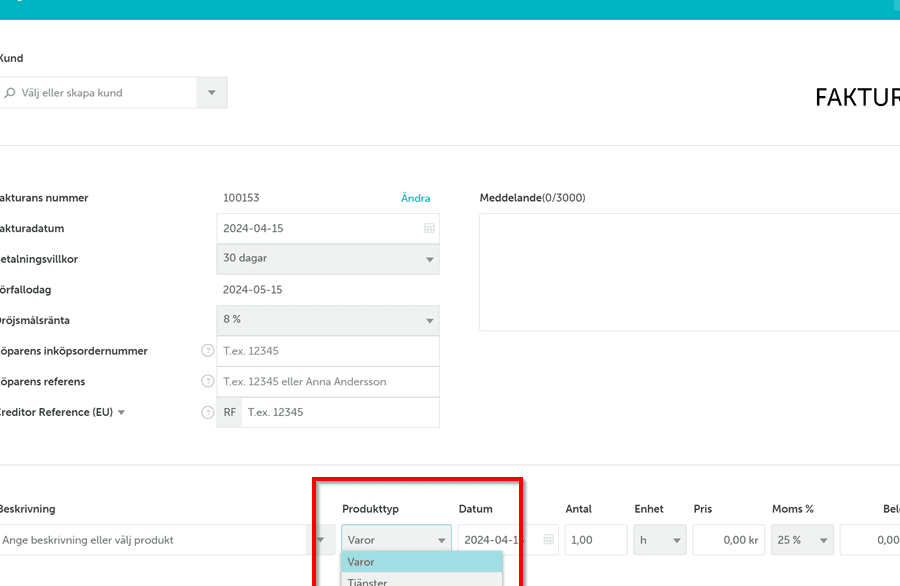Image resolution: width=900 pixels, height=586 pixels.
Task: Click the Creditor Reference RF input field
Action: pos(340,412)
